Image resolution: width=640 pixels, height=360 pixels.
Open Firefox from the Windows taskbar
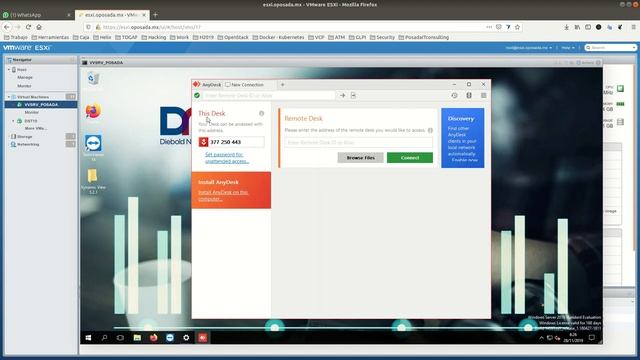click(x=153, y=338)
